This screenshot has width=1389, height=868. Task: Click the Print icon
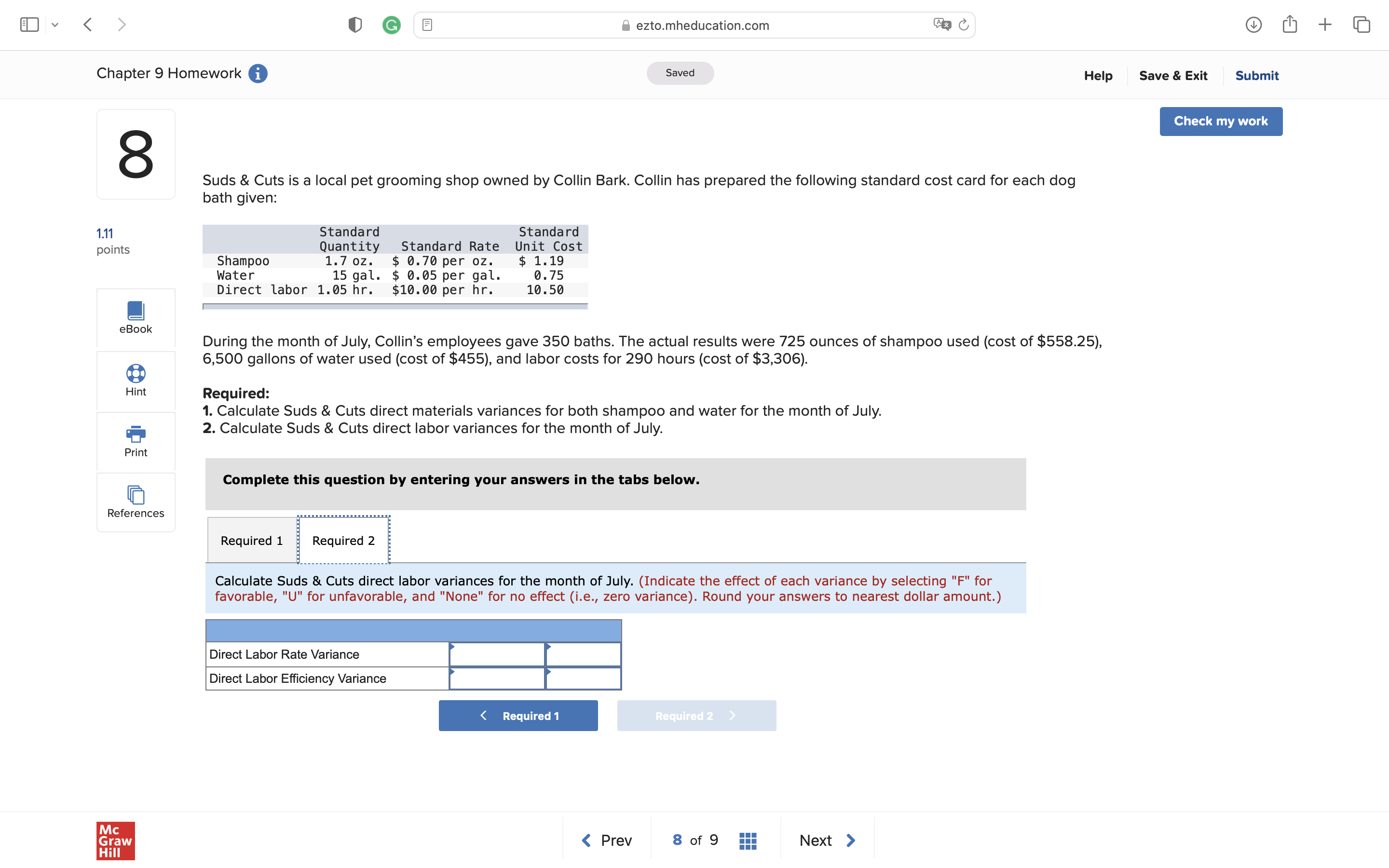click(136, 434)
